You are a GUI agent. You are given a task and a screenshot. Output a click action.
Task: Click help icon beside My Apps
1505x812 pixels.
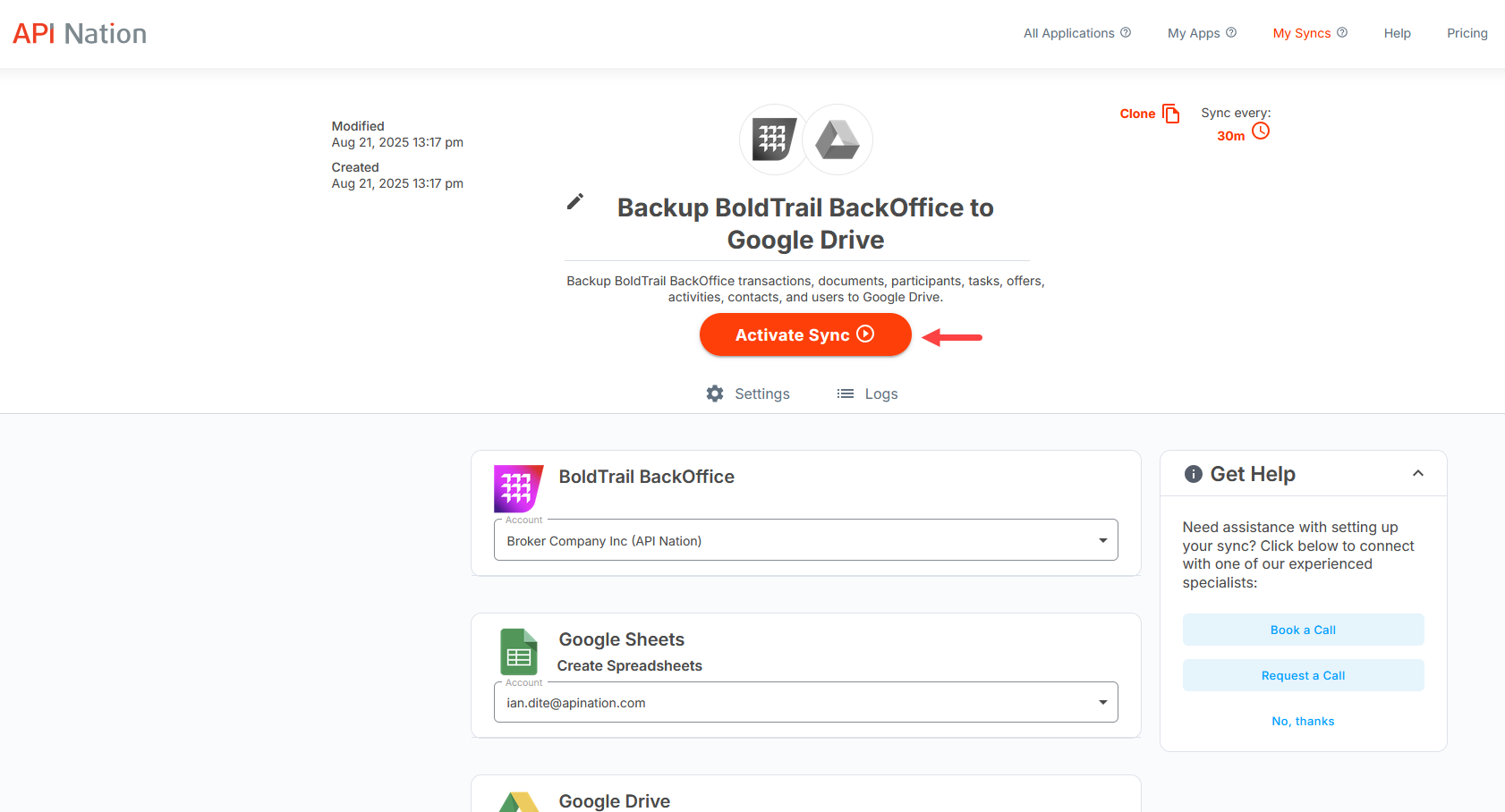point(1231,32)
